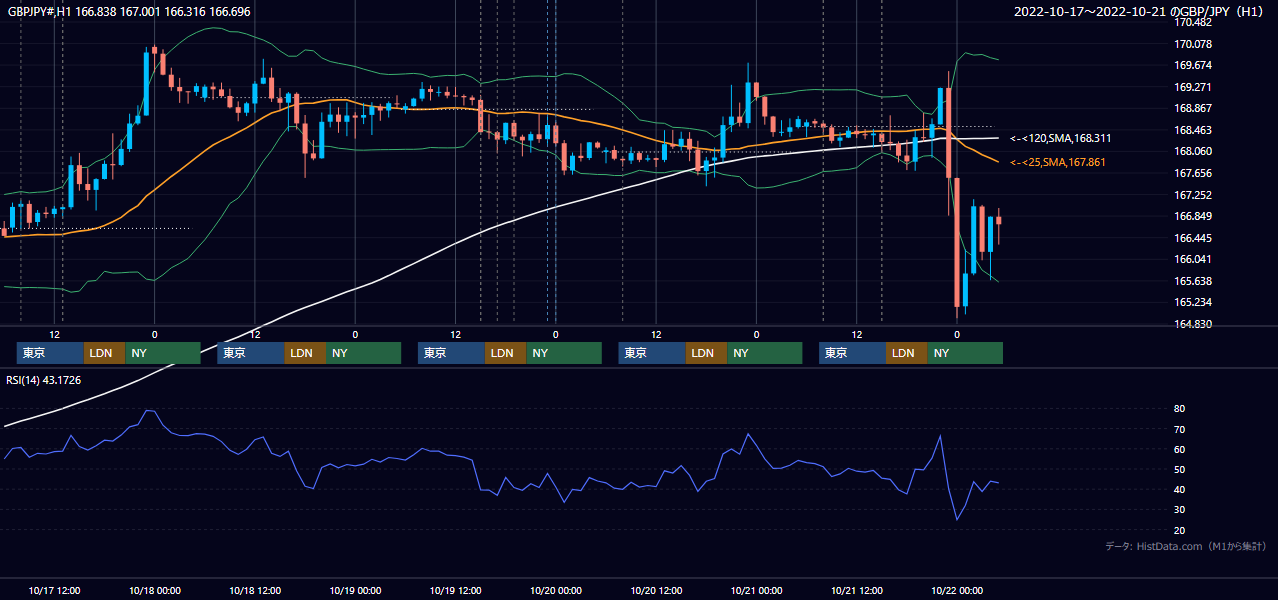The image size is (1278, 600).
Task: Click the 10/20 00:00 date axis label
Action: (x=556, y=590)
